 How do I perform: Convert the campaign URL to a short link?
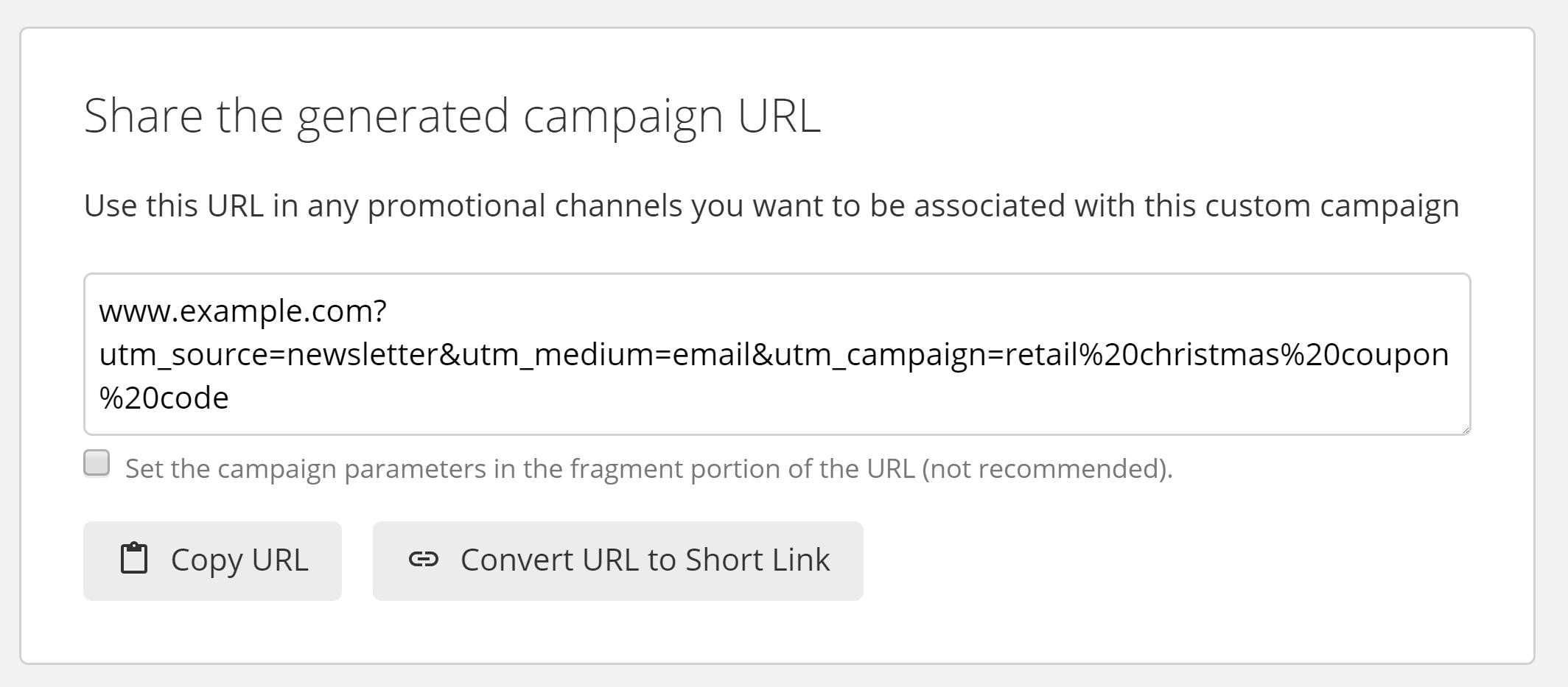pos(617,560)
